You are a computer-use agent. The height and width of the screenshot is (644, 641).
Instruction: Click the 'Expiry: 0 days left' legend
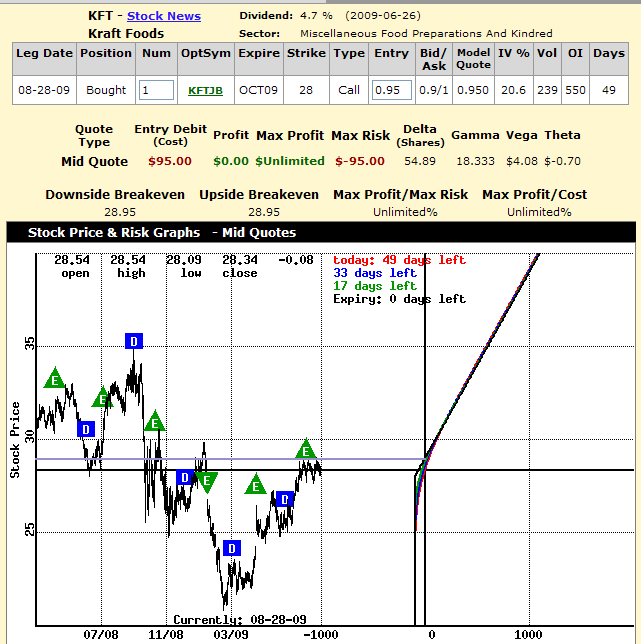[399, 299]
